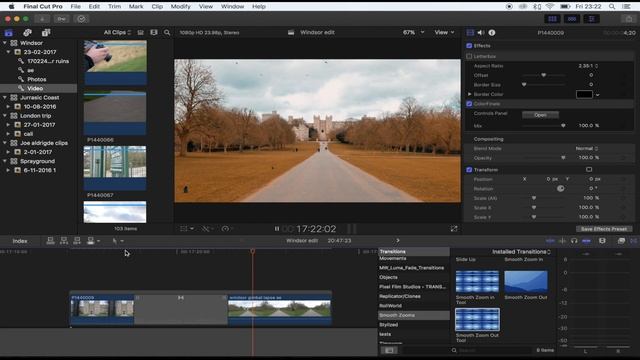640x360 pixels.
Task: Click the keyword editor key icon
Action: click(x=61, y=19)
